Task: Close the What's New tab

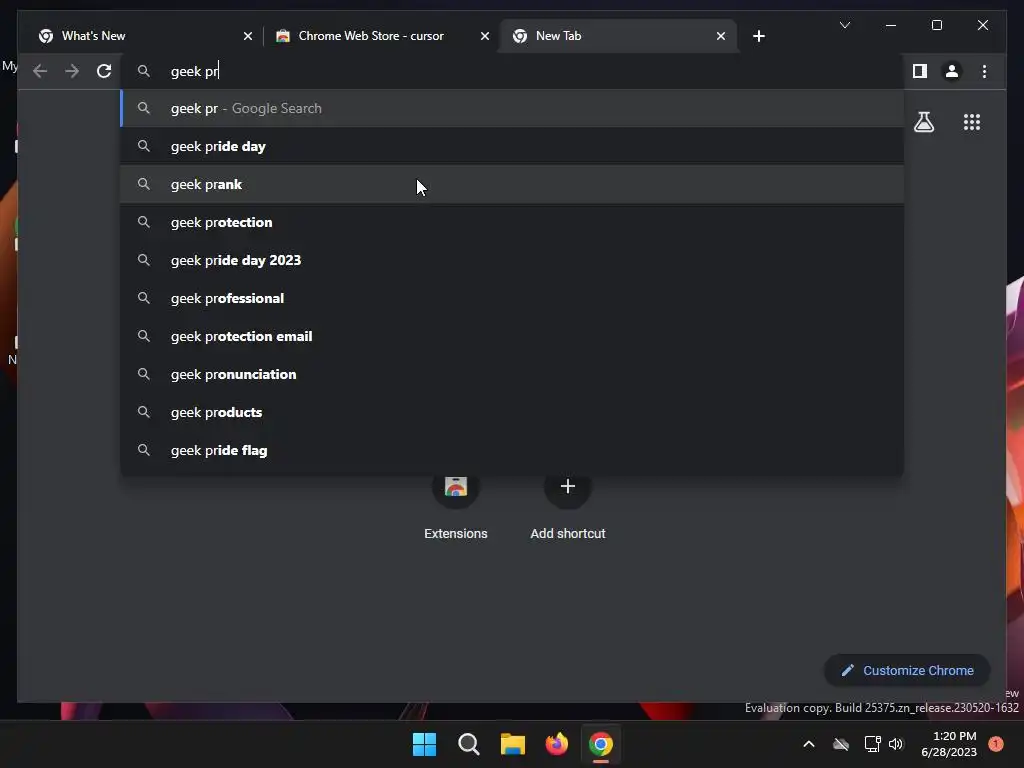Action: click(x=248, y=36)
